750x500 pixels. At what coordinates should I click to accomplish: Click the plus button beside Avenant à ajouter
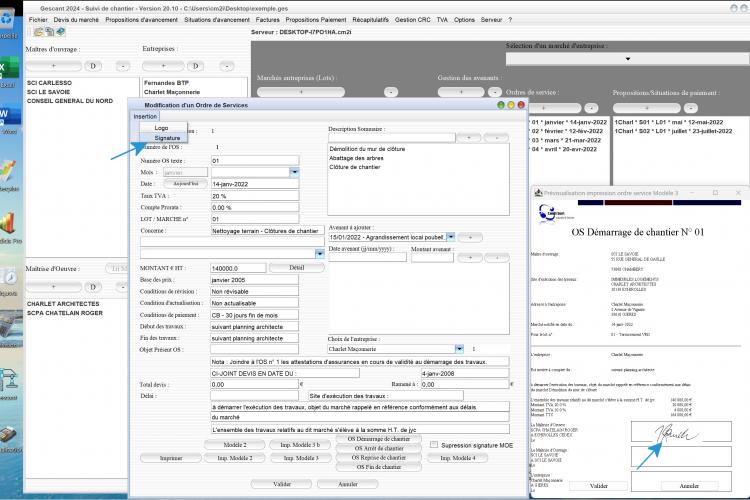coord(470,237)
